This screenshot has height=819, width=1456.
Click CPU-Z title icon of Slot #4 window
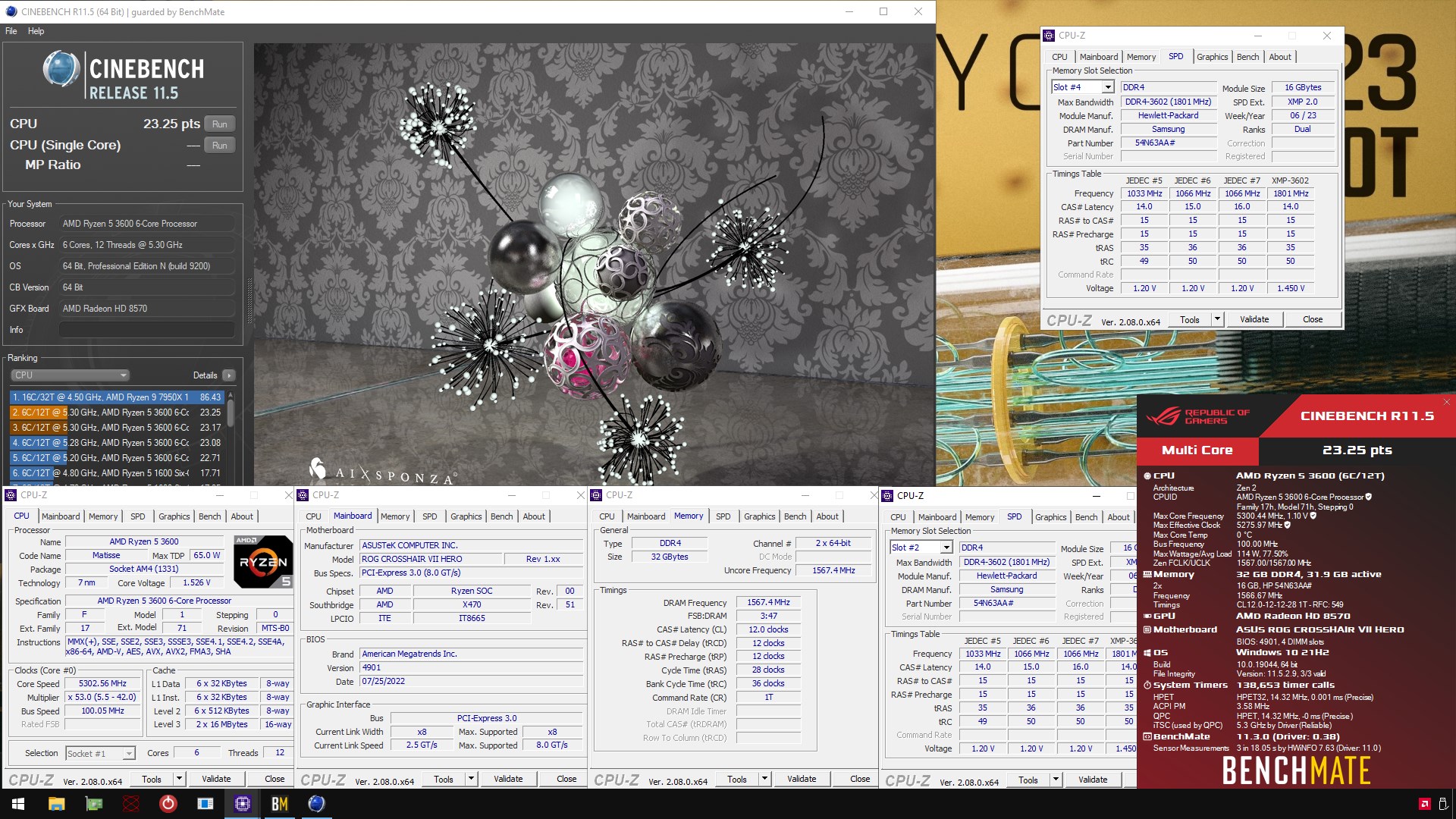(1049, 36)
